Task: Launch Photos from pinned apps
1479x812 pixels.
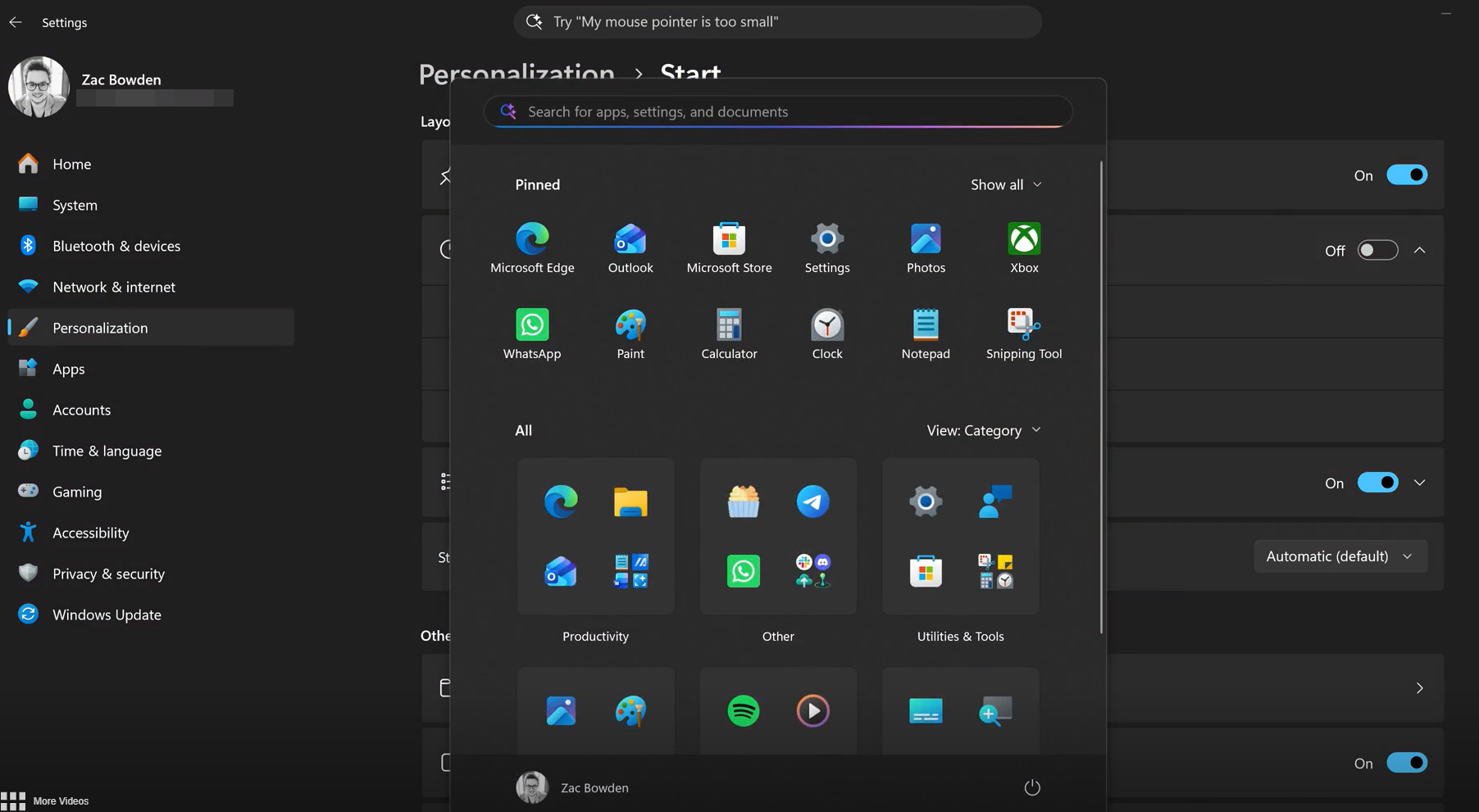Action: 926,248
